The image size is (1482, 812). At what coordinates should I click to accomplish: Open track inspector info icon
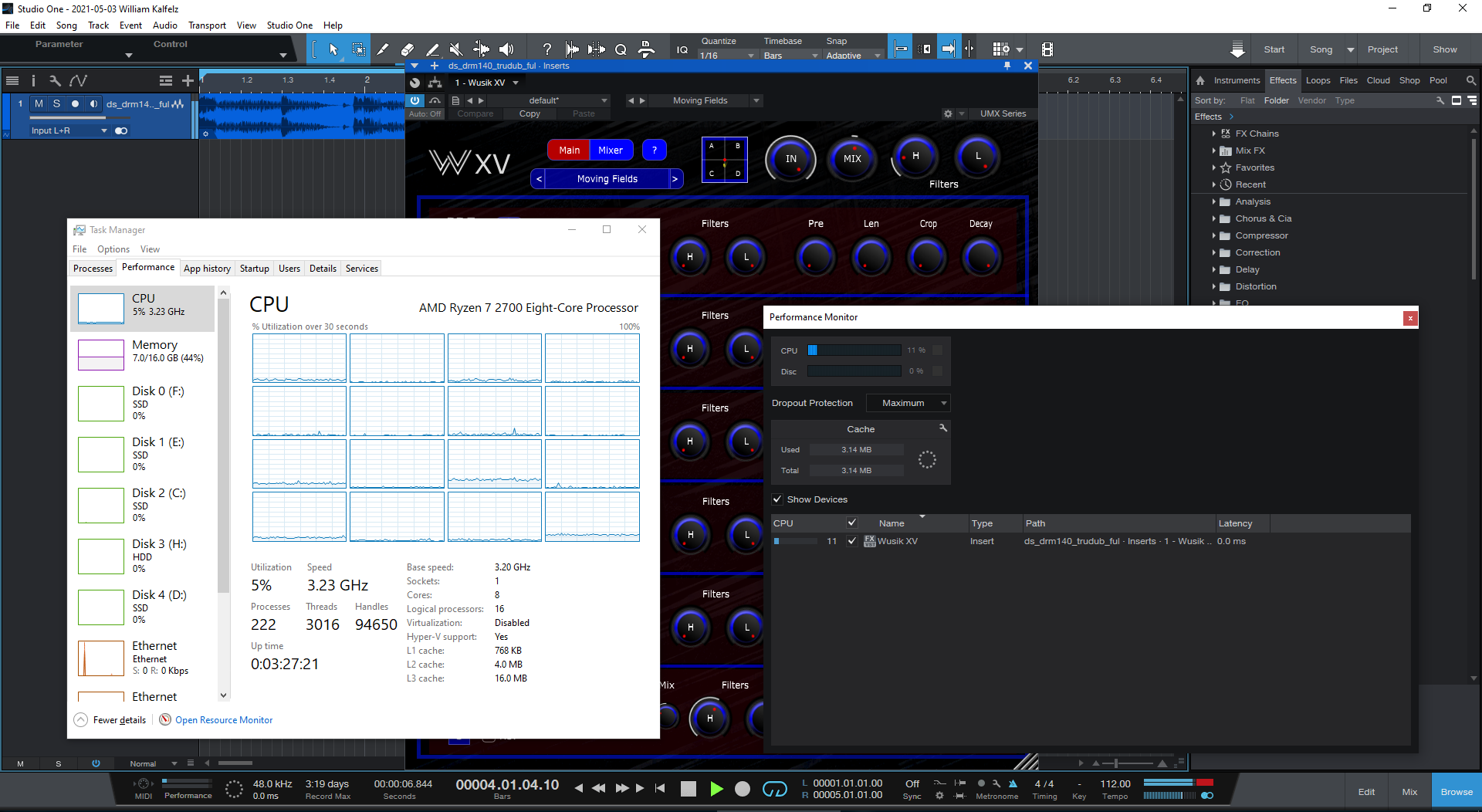click(33, 80)
